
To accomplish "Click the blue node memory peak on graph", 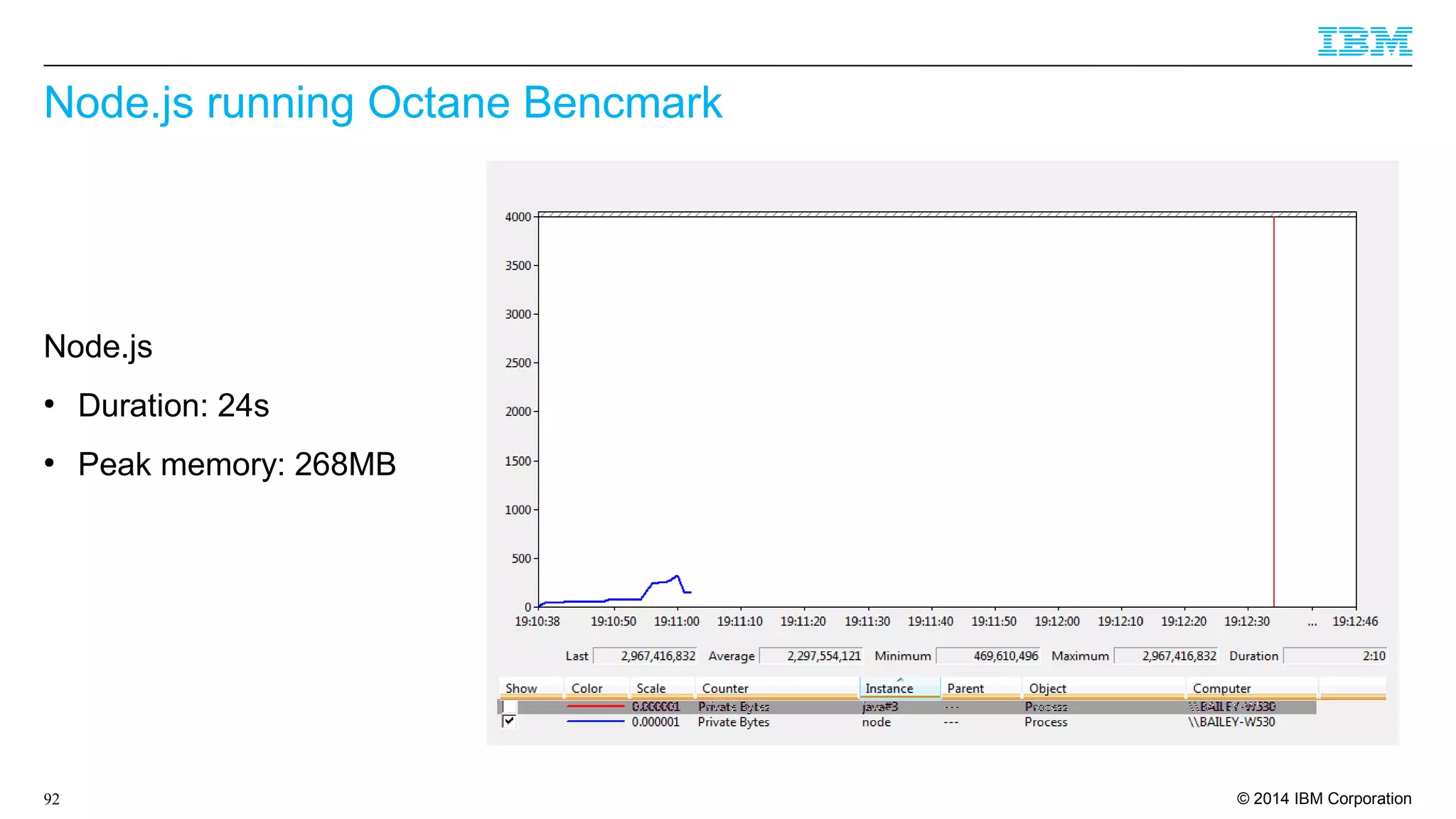I will [677, 576].
